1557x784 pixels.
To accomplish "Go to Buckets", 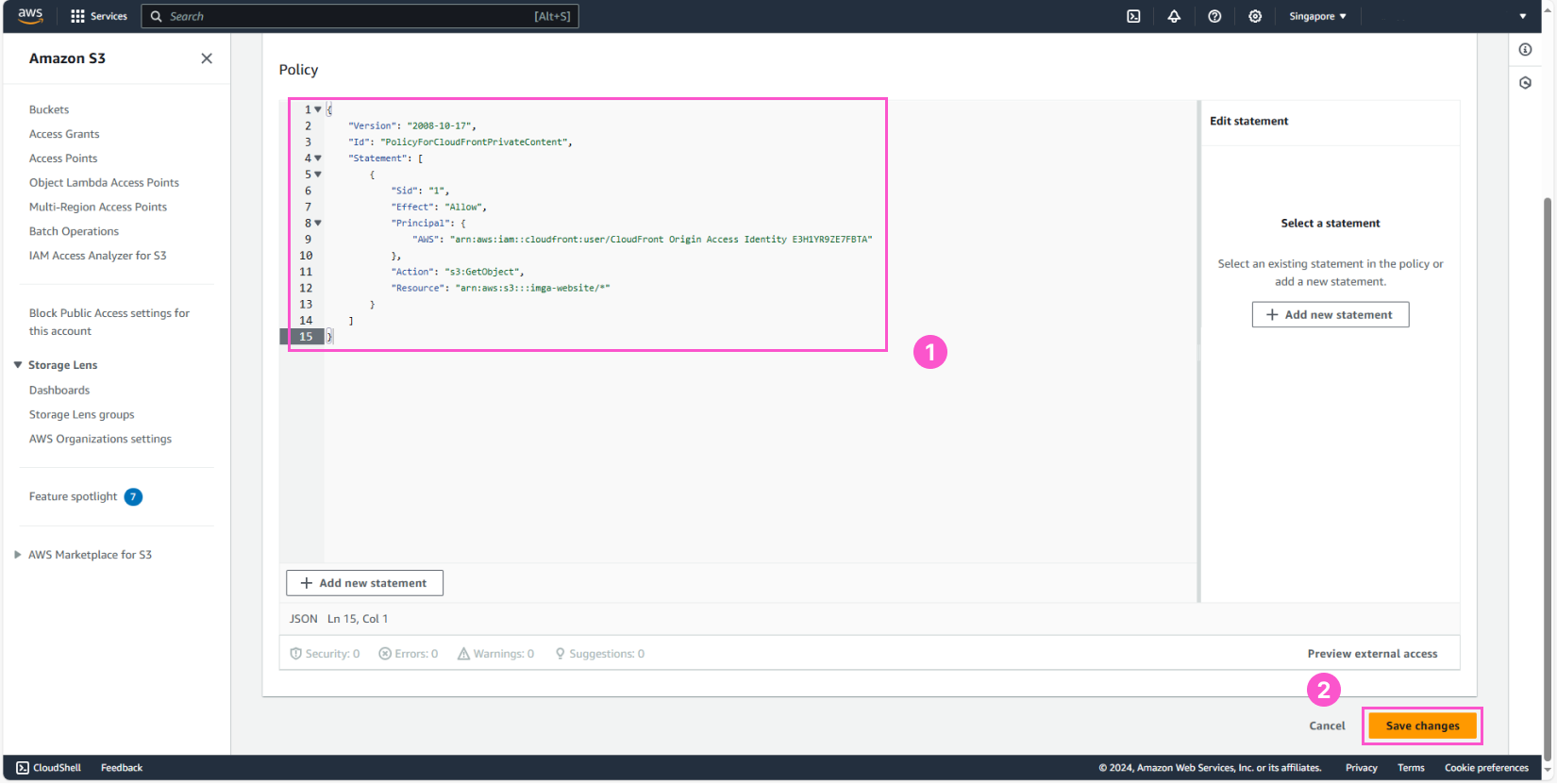I will pos(49,109).
